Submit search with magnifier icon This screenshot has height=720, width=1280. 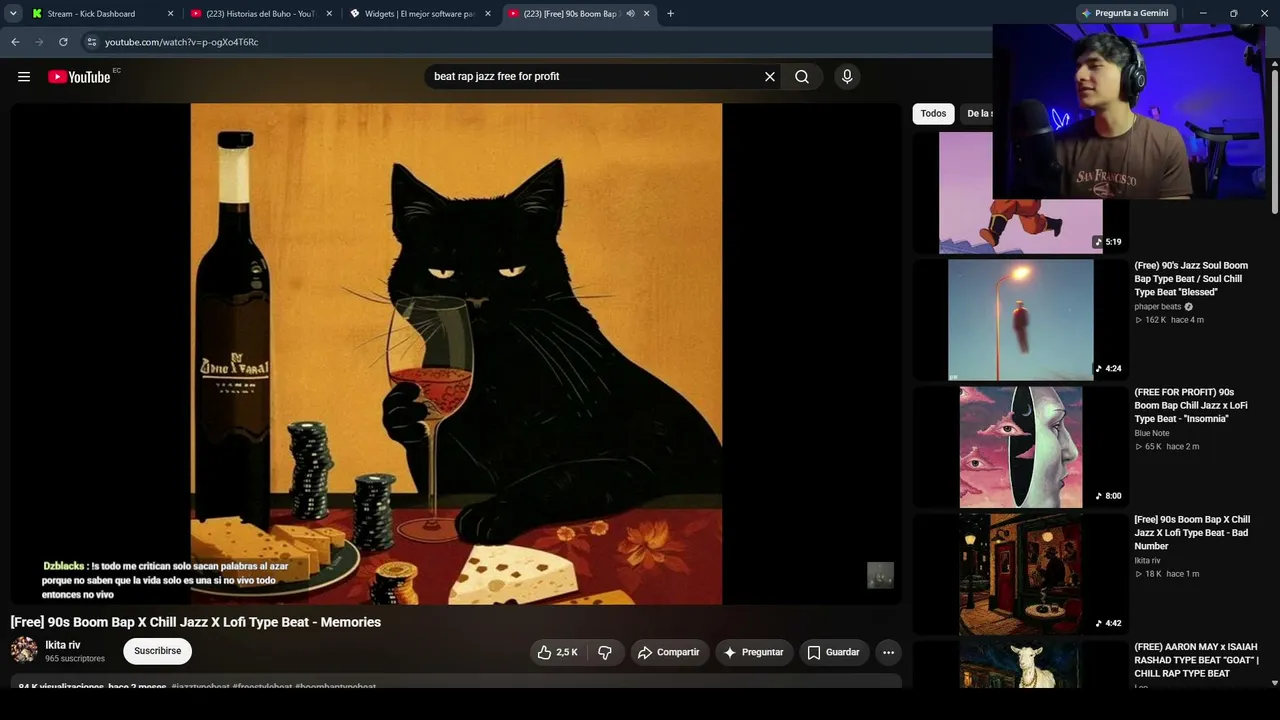(802, 77)
